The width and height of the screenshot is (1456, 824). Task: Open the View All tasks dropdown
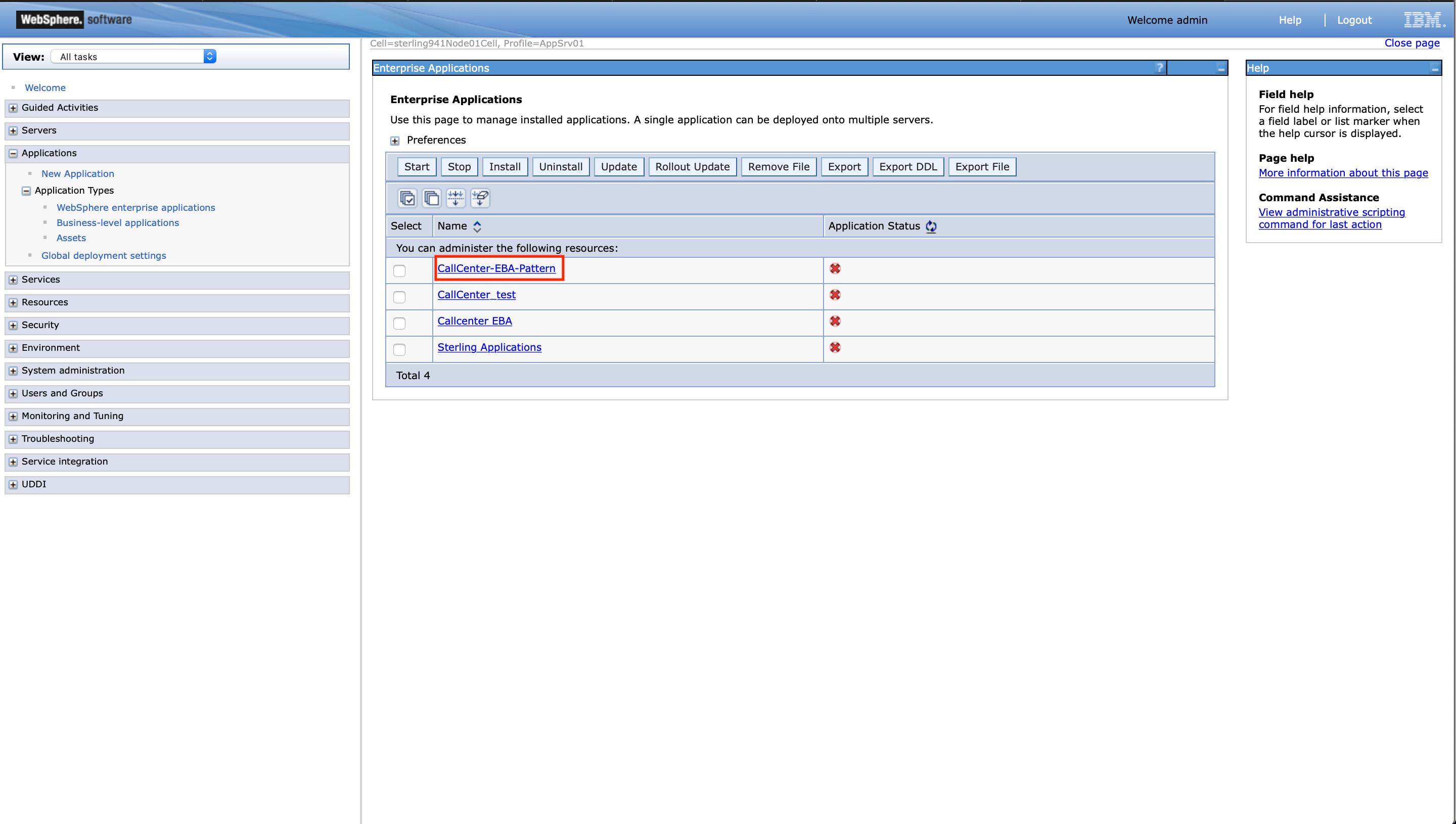click(x=133, y=57)
